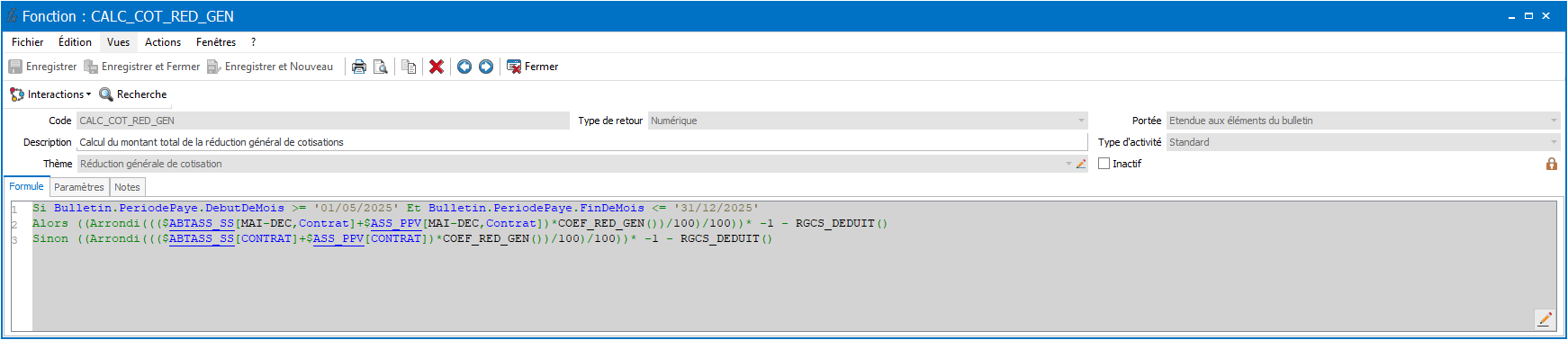
Task: Switch to the Notes tab
Action: (127, 187)
